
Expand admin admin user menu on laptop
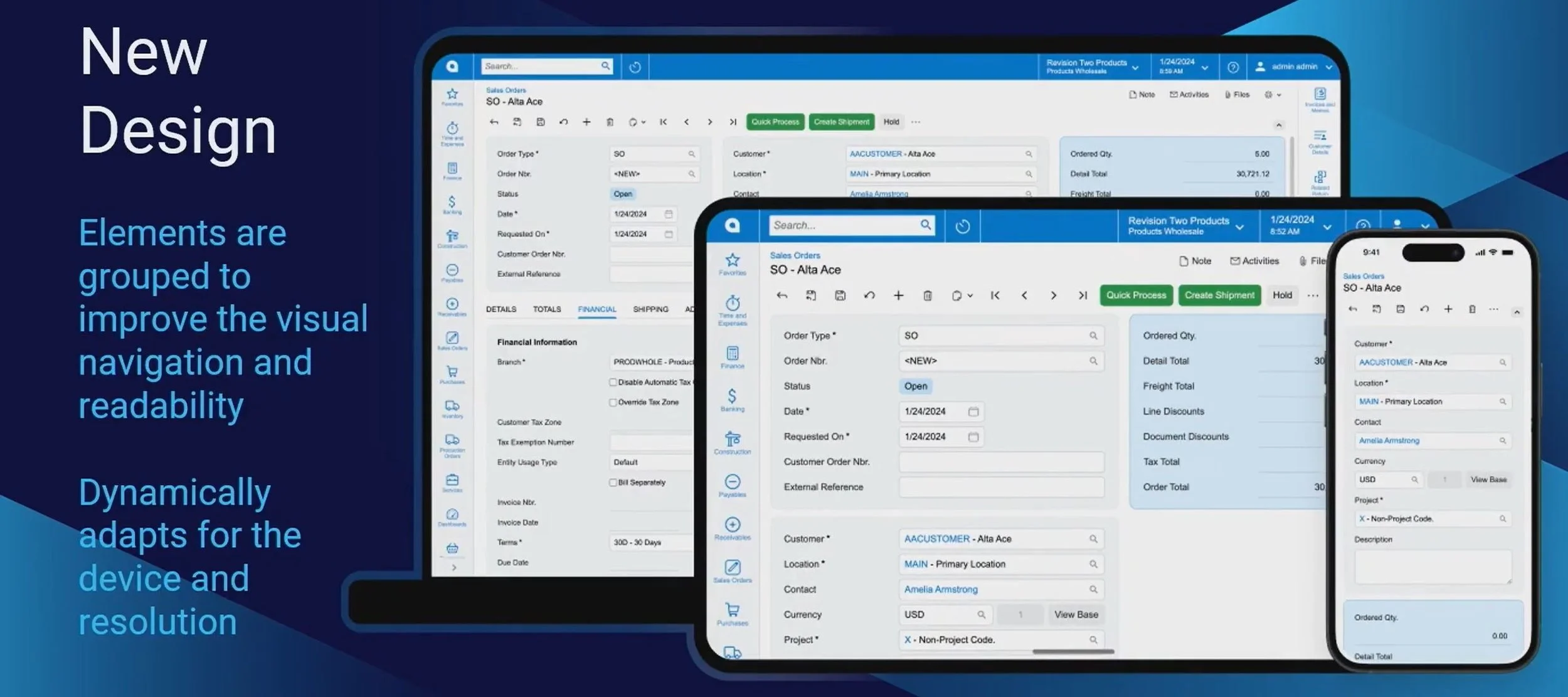(1295, 67)
